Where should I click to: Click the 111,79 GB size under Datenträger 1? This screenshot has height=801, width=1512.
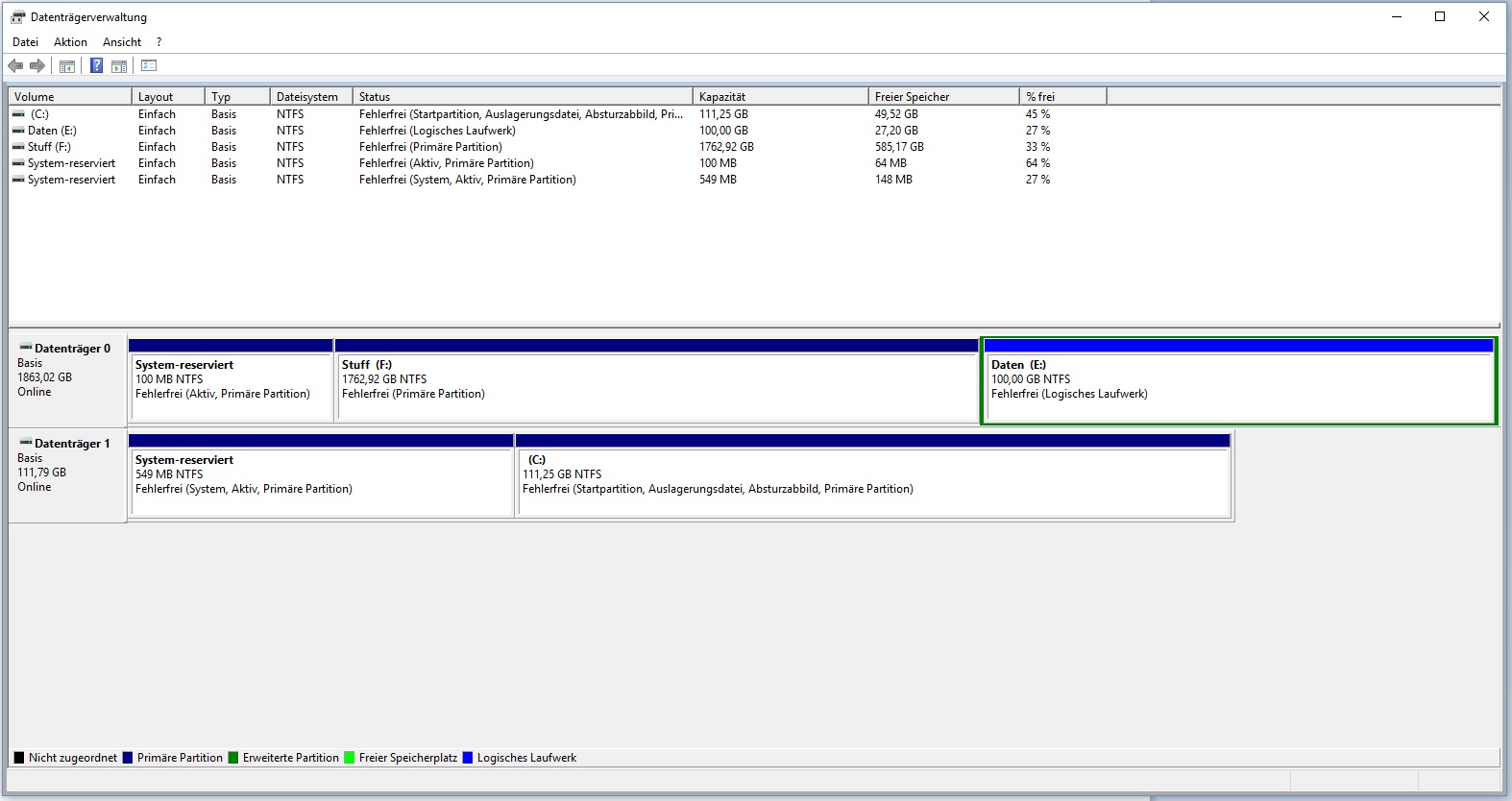41,473
